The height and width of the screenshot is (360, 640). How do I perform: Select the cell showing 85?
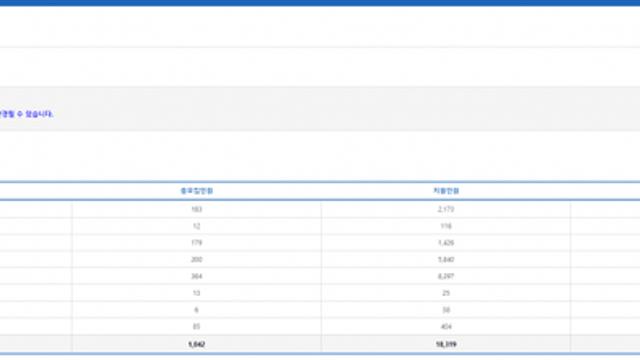[196, 327]
